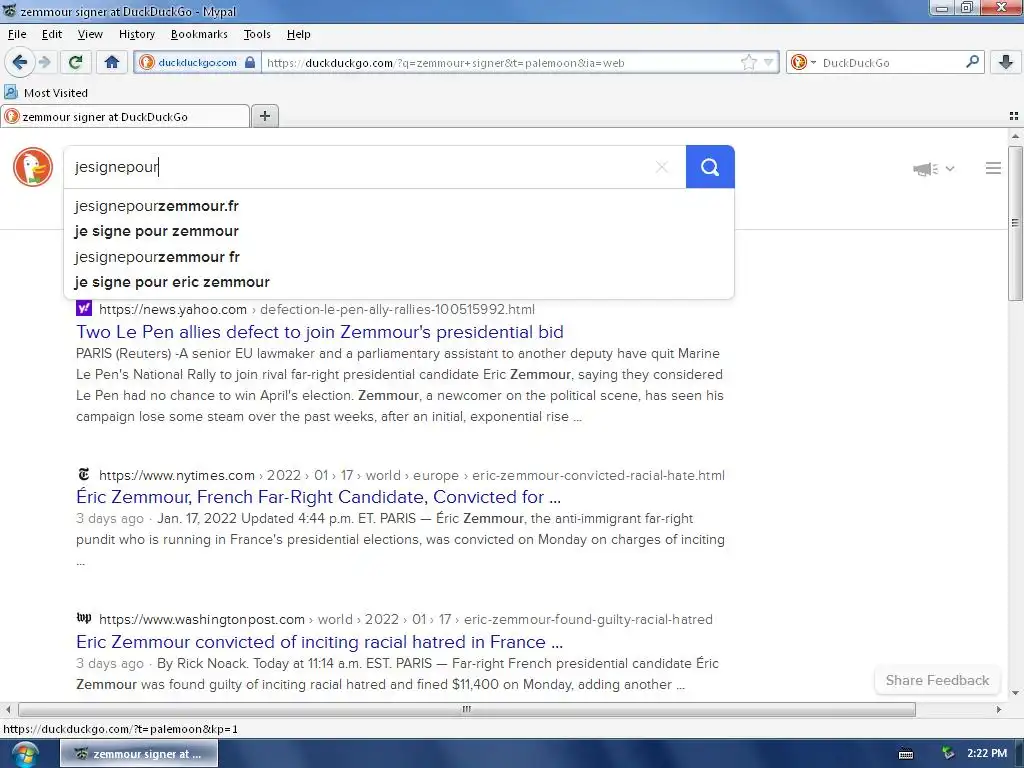Open the Most Visited bookmarks folder

click(x=46, y=93)
